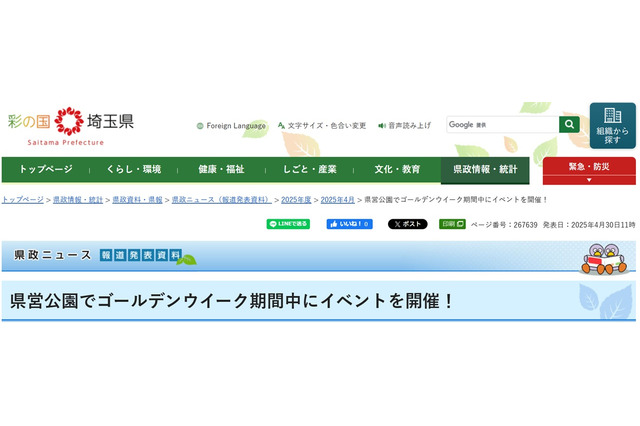
Task: Post to X with ポスト button
Action: (x=407, y=224)
